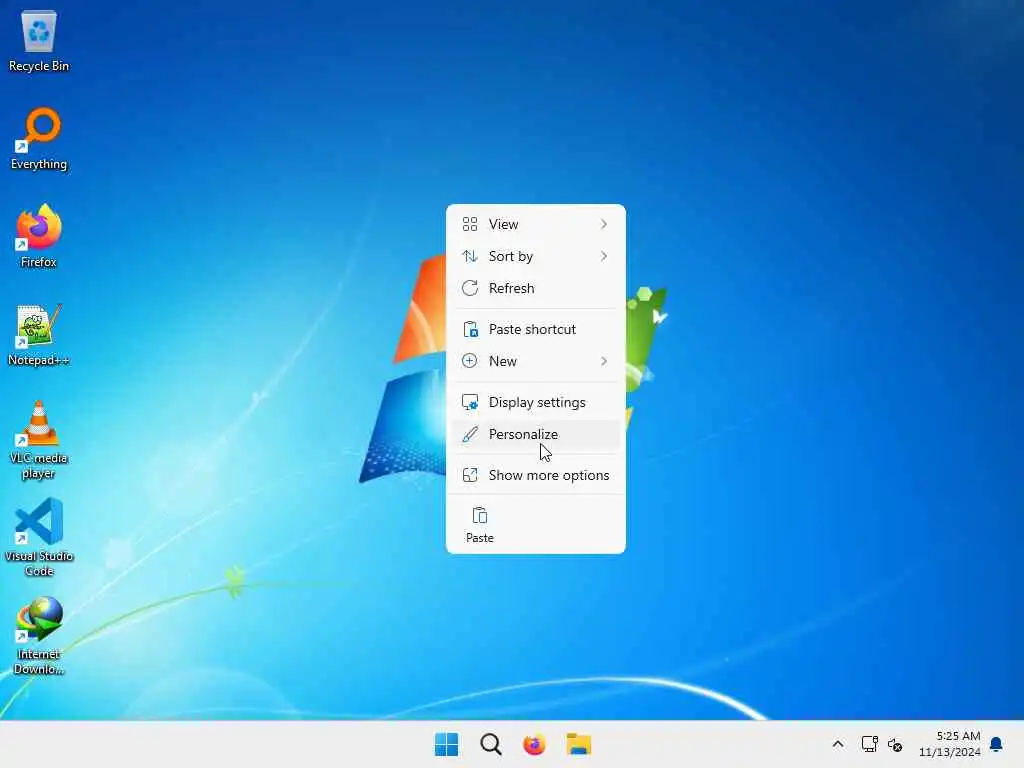Open the Windows Start button on taskbar

click(x=447, y=744)
